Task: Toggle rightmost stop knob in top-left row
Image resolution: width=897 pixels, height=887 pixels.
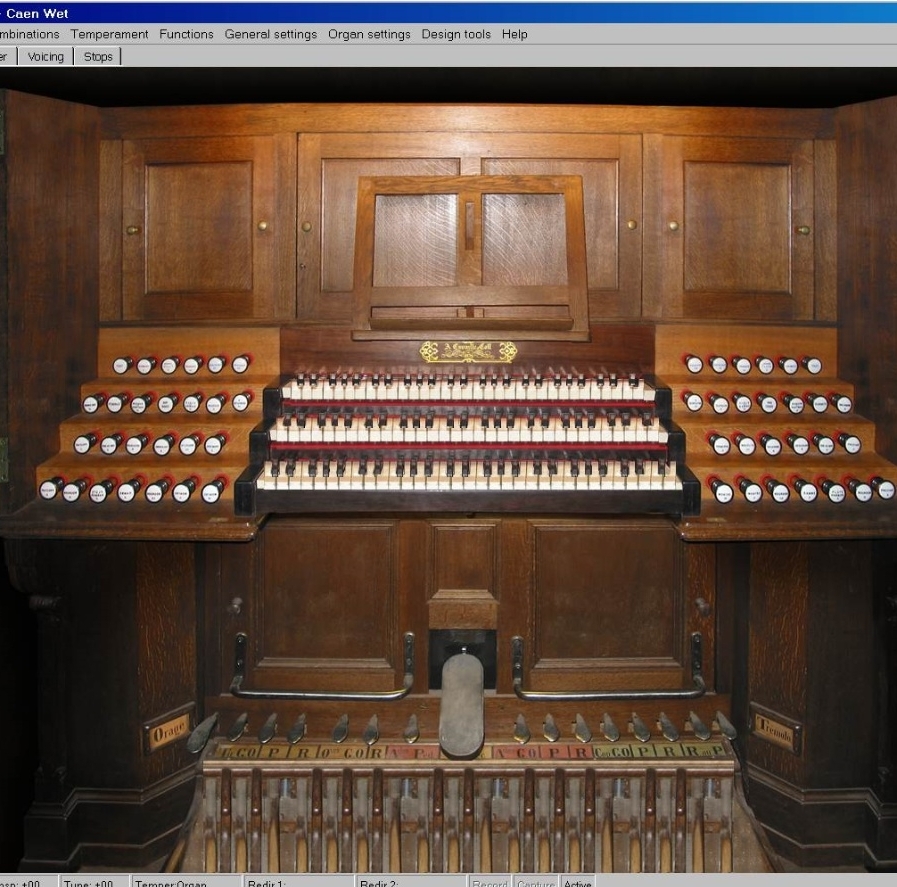Action: tap(240, 365)
